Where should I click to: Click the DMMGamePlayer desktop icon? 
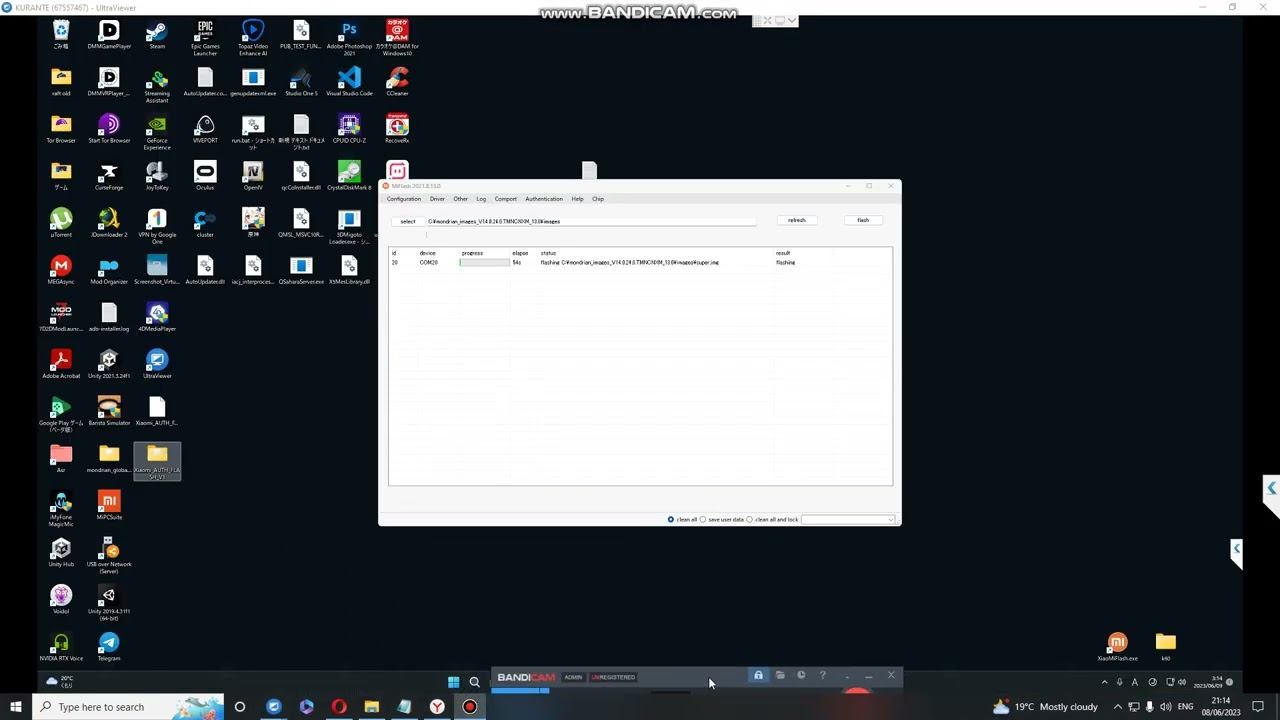coord(109,35)
